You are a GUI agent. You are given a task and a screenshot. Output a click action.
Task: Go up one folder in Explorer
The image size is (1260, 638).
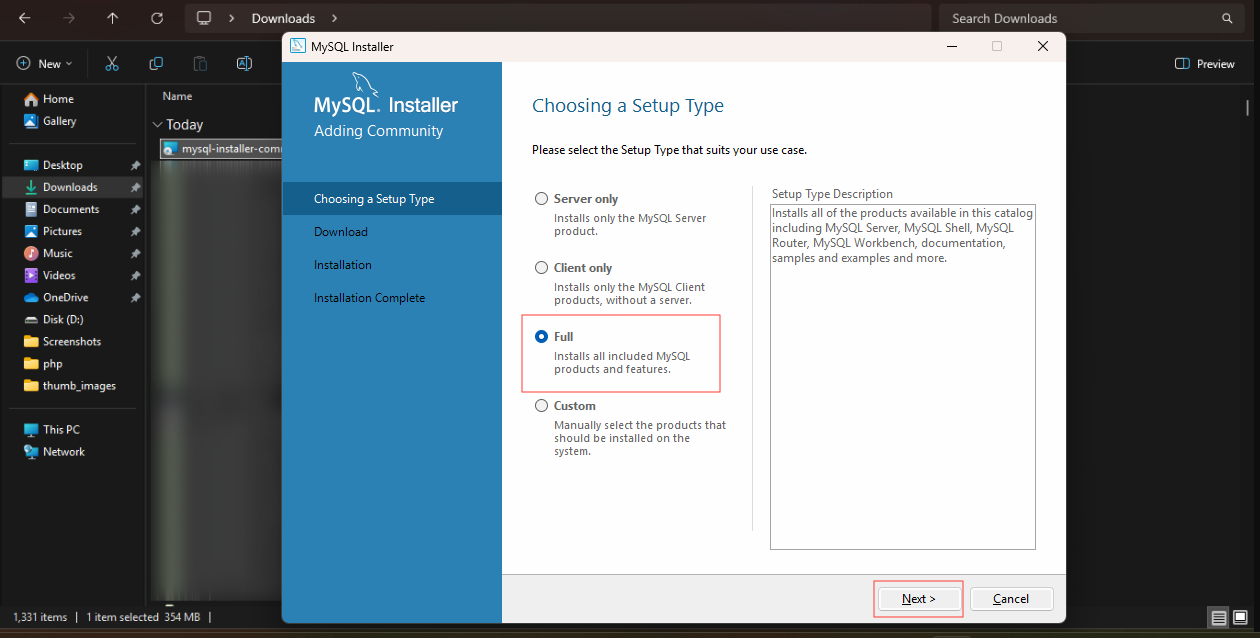pos(112,18)
